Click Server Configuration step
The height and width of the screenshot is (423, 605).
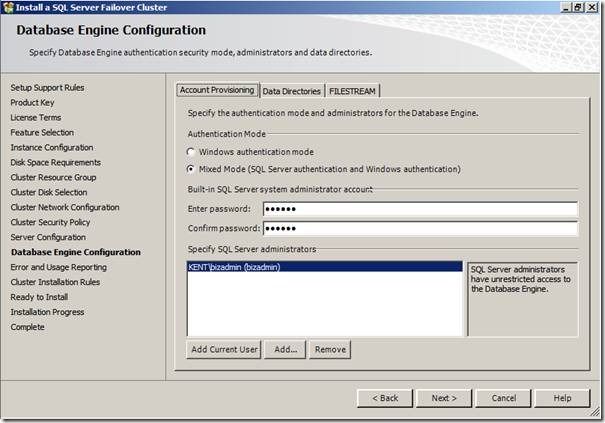pyautogui.click(x=48, y=237)
